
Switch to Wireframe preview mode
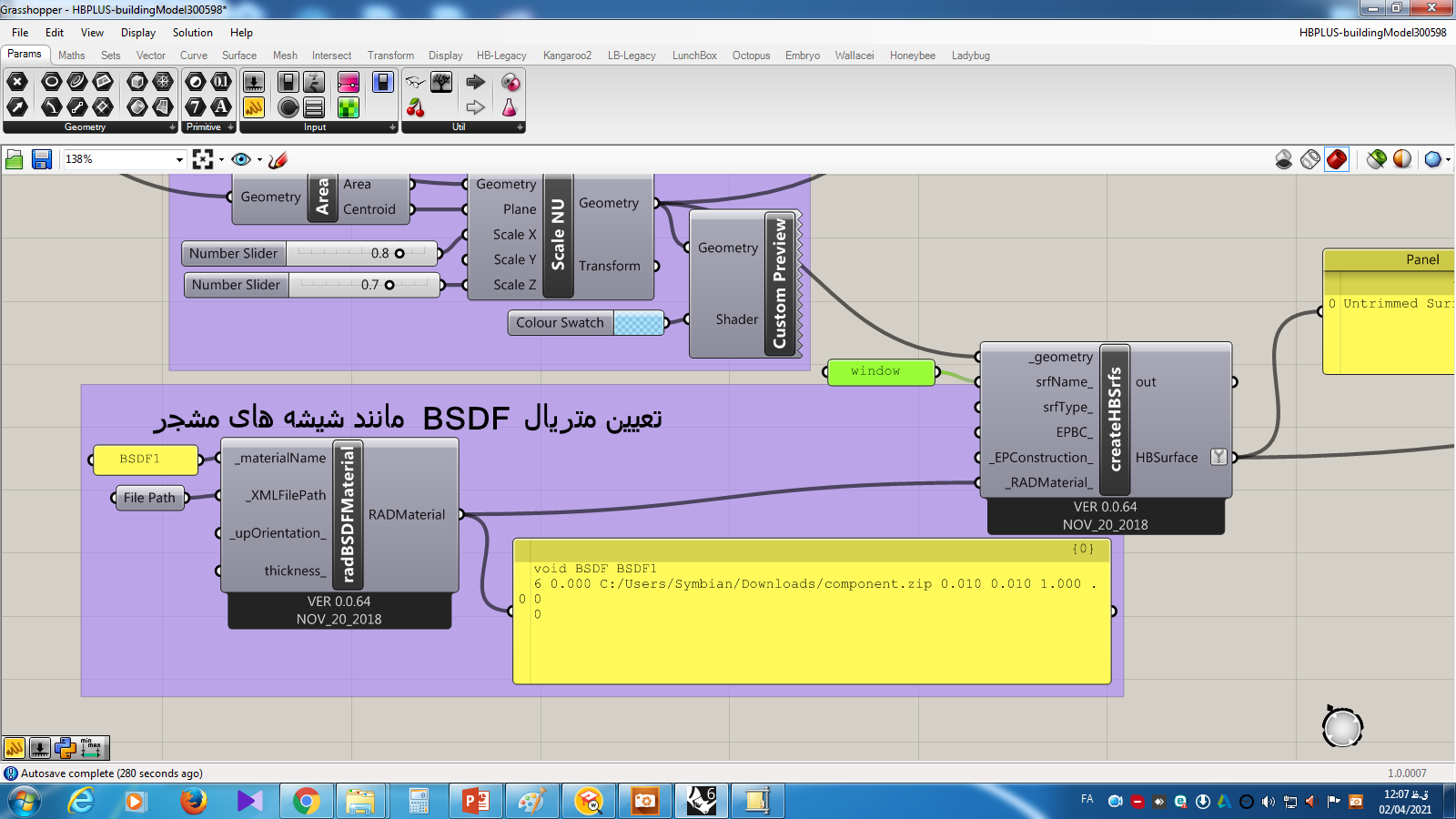pyautogui.click(x=1310, y=159)
